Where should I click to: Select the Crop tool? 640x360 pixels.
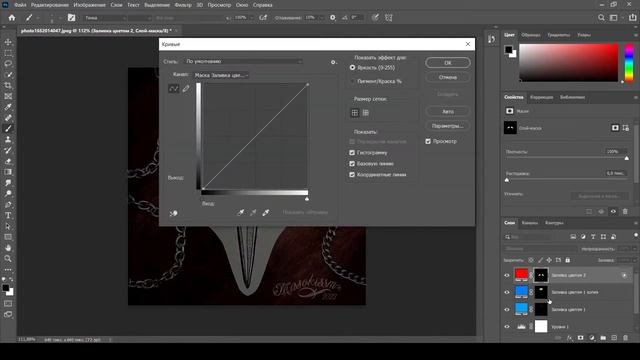pos(8,85)
